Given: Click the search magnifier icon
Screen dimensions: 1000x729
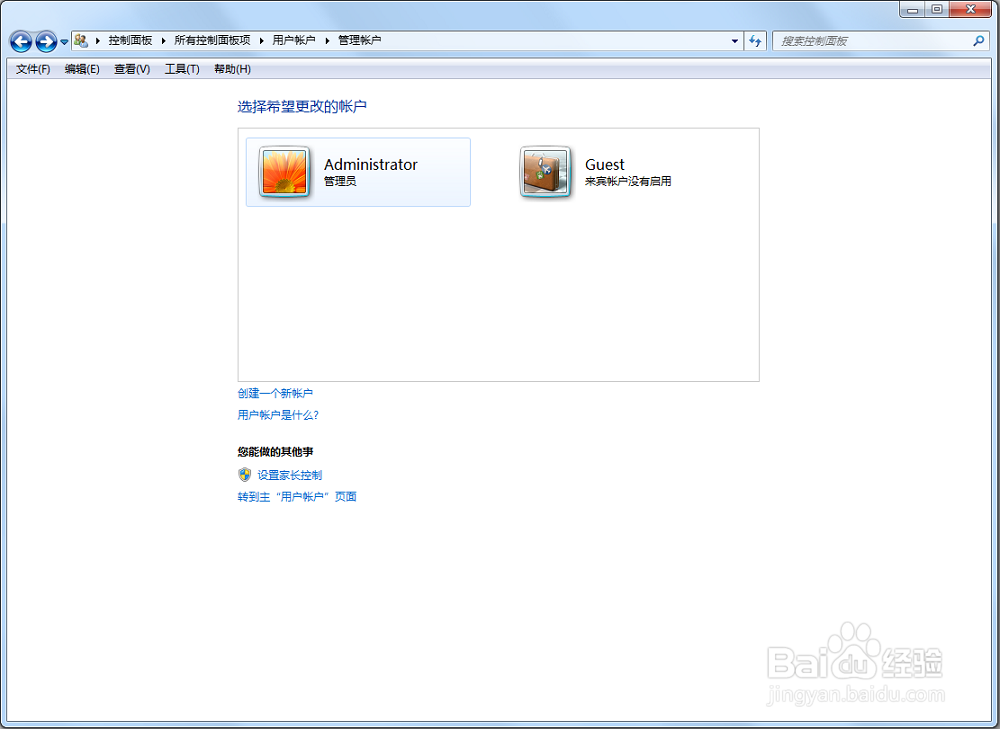Looking at the screenshot, I should pos(978,40).
